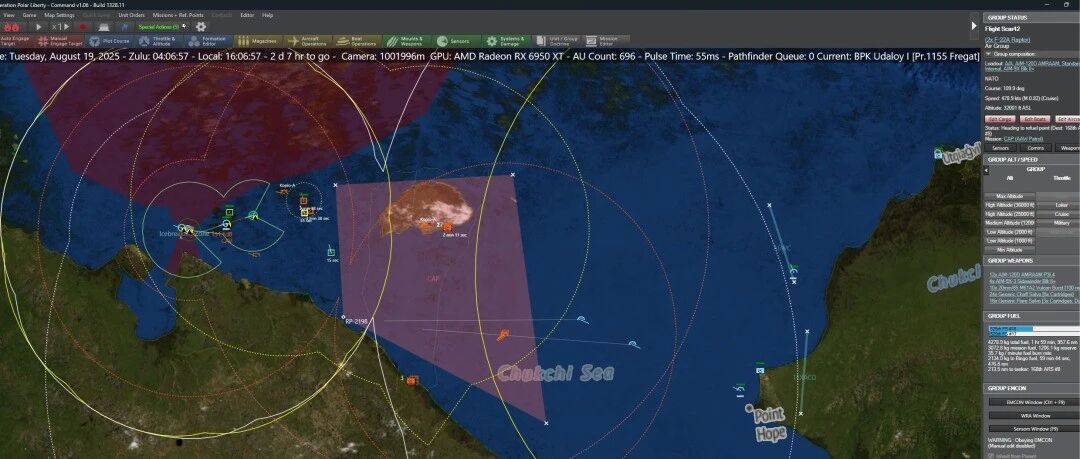Open the Editor menu
This screenshot has width=1080, height=459.
247,14
